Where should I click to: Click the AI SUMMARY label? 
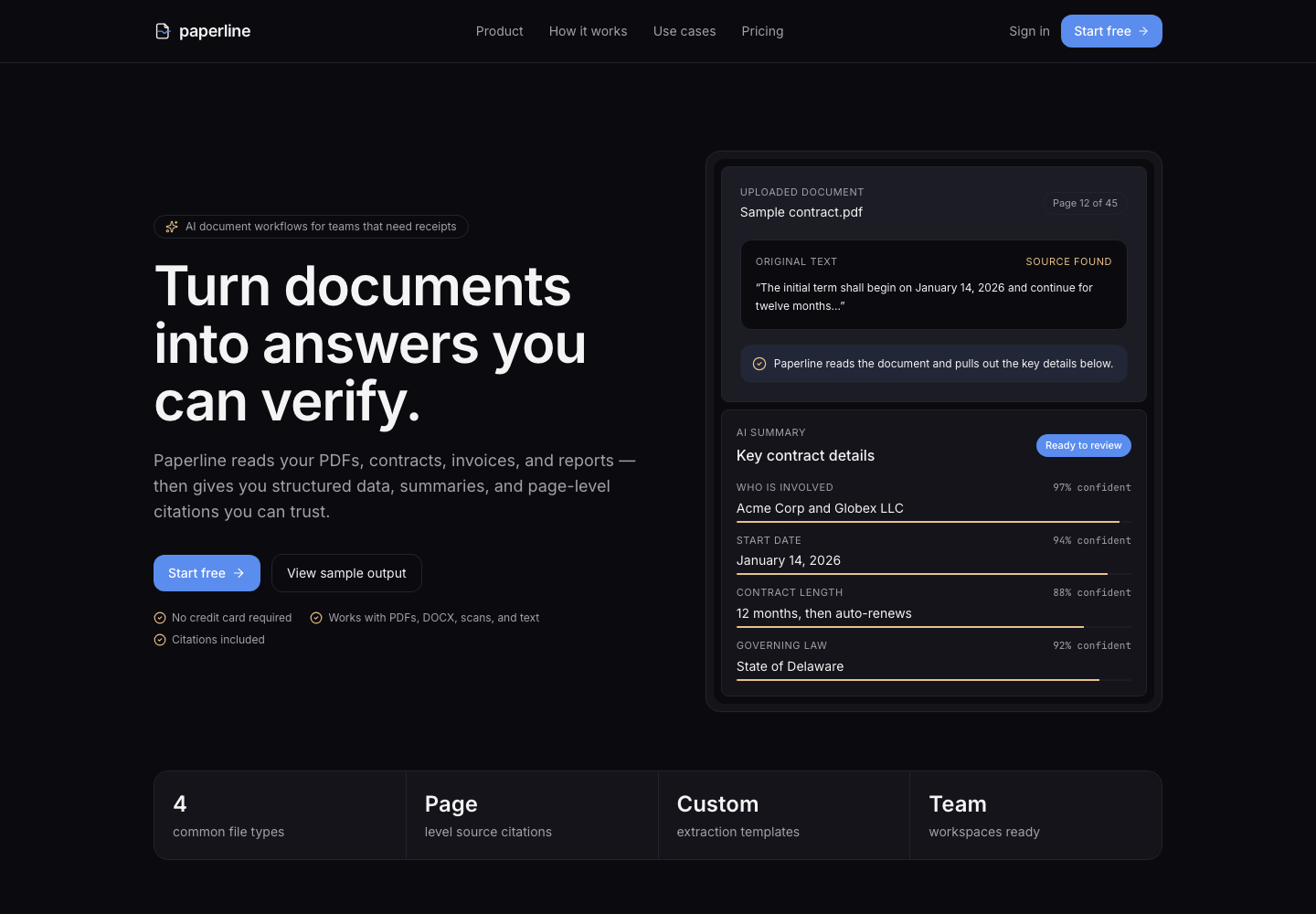(770, 432)
